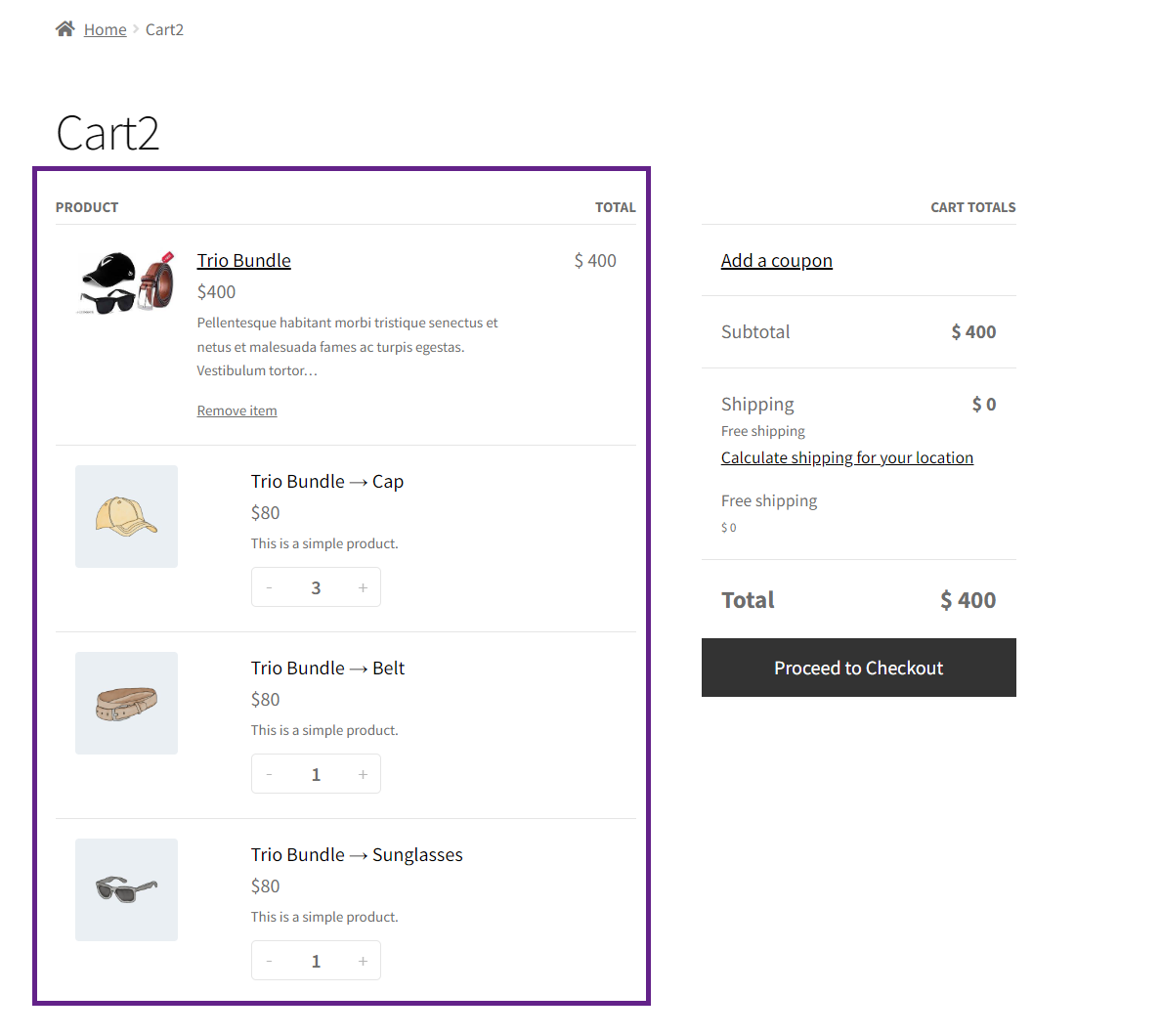Increase Belt quantity with plus button
Screen dimensions: 1162x1036
[x=363, y=774]
